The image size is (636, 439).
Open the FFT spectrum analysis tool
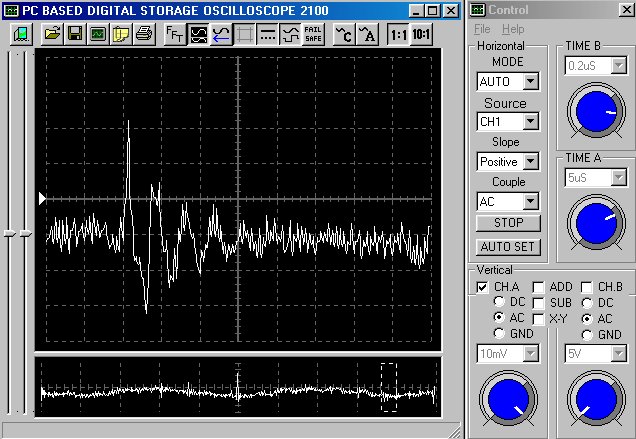pos(174,34)
